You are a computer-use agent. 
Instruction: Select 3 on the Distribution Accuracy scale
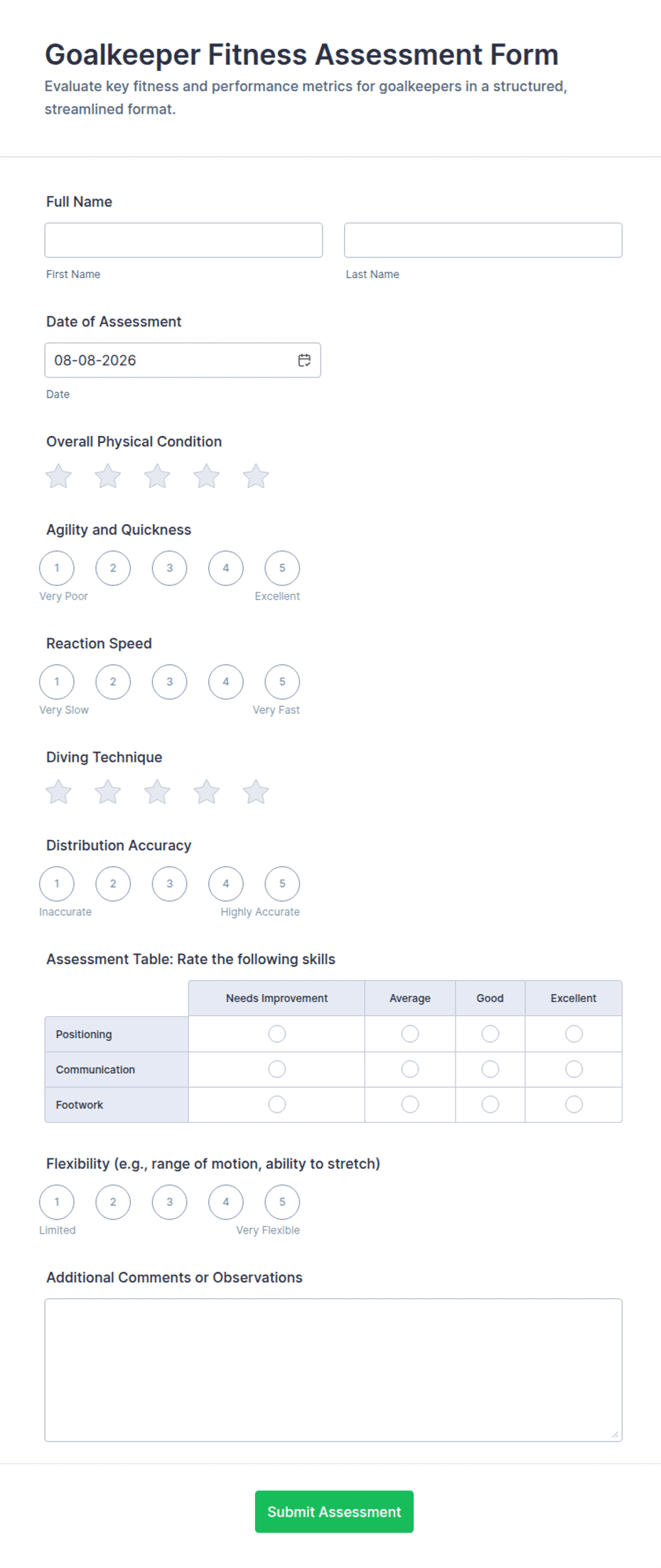[169, 884]
